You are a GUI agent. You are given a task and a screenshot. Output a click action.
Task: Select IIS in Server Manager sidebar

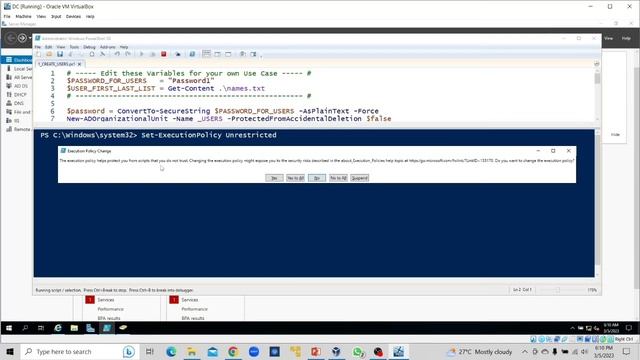point(18,120)
